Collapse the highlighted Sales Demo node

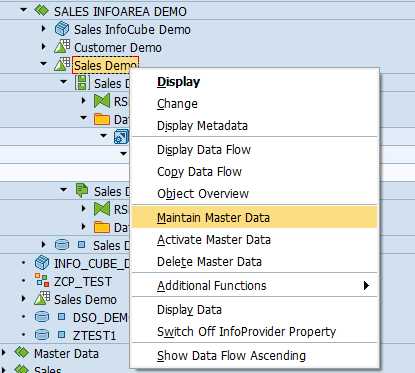coord(43,63)
